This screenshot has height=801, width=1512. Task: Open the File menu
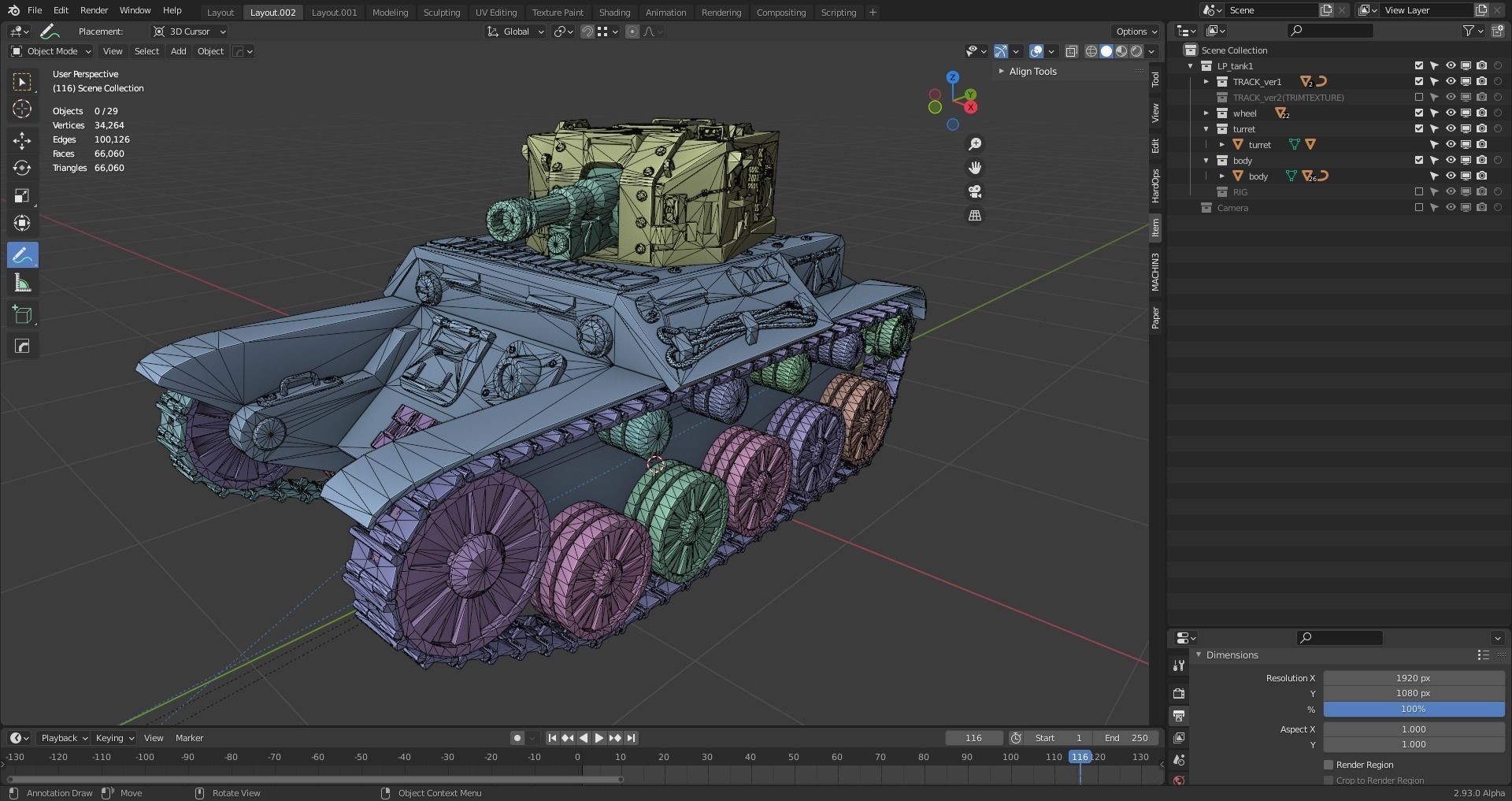(35, 10)
